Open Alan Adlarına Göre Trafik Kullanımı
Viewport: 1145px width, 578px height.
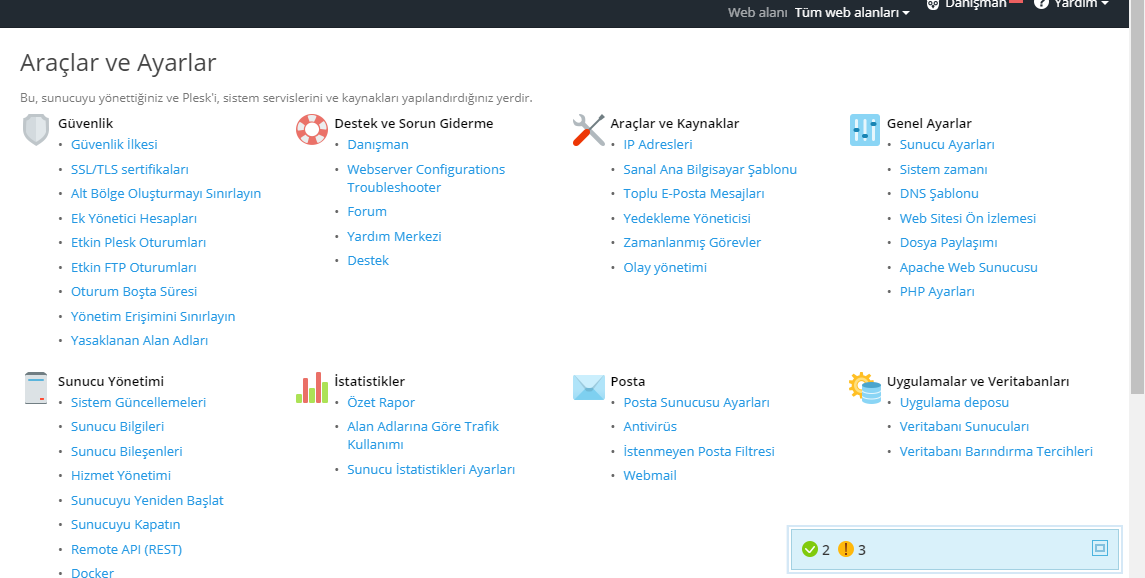point(423,435)
